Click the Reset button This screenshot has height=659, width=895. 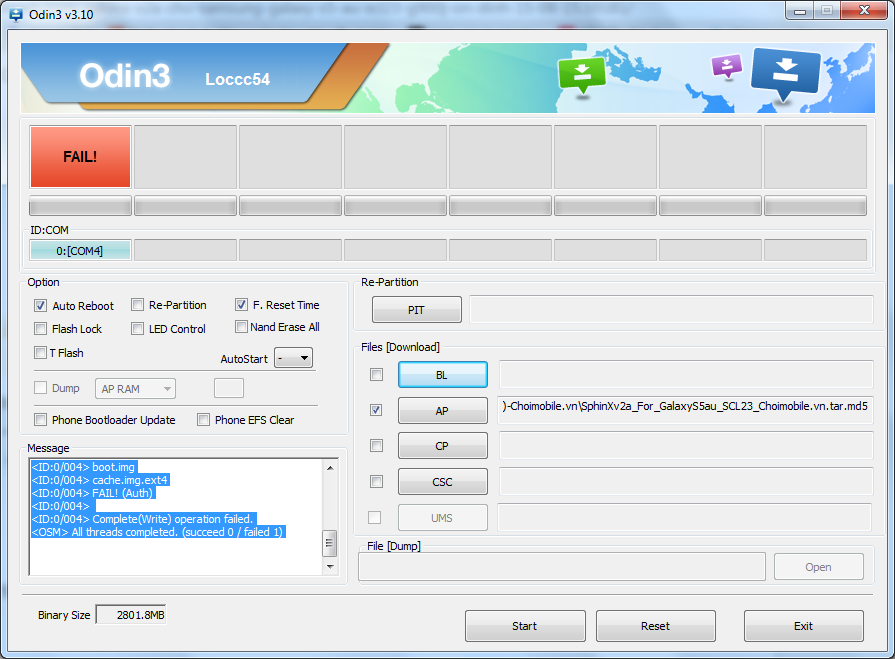click(x=656, y=626)
